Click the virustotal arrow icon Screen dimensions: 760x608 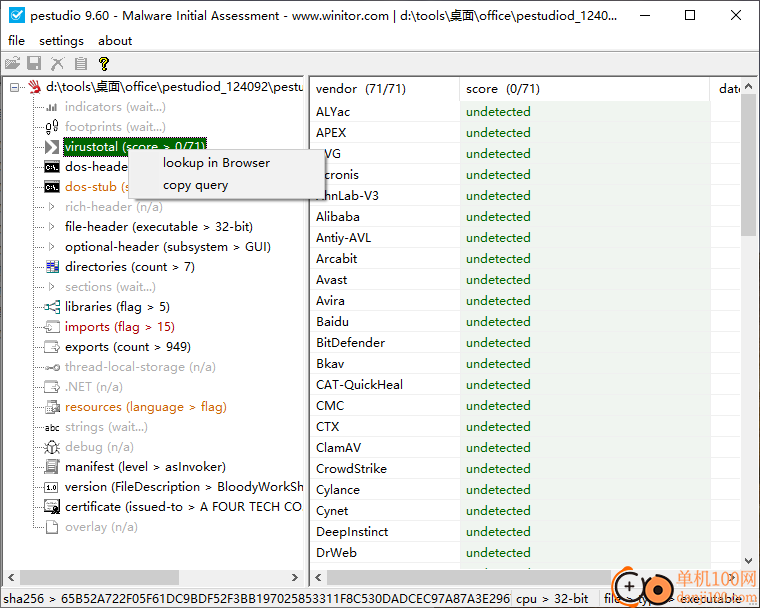[x=52, y=147]
